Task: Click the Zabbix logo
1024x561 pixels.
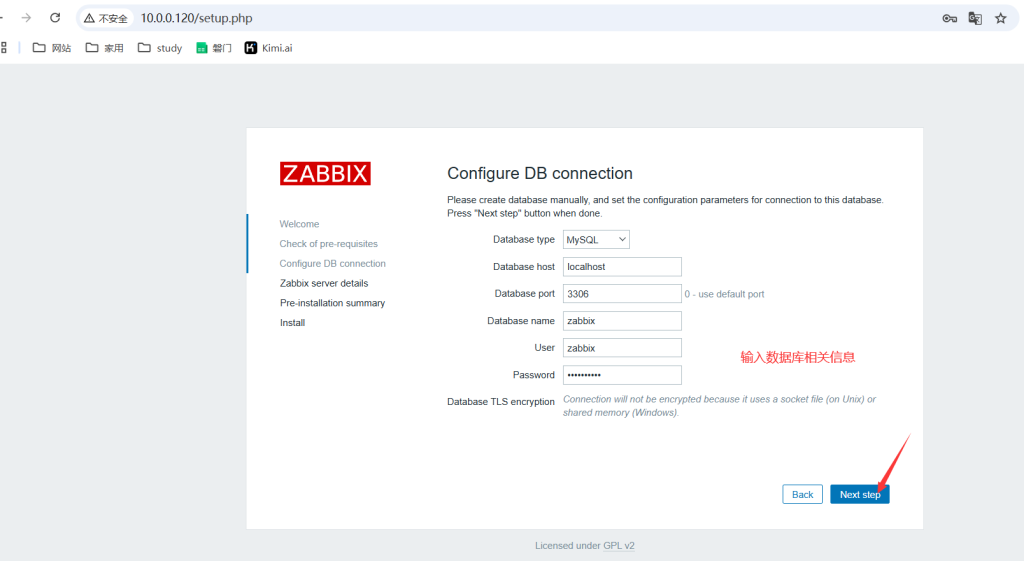Action: [x=325, y=173]
